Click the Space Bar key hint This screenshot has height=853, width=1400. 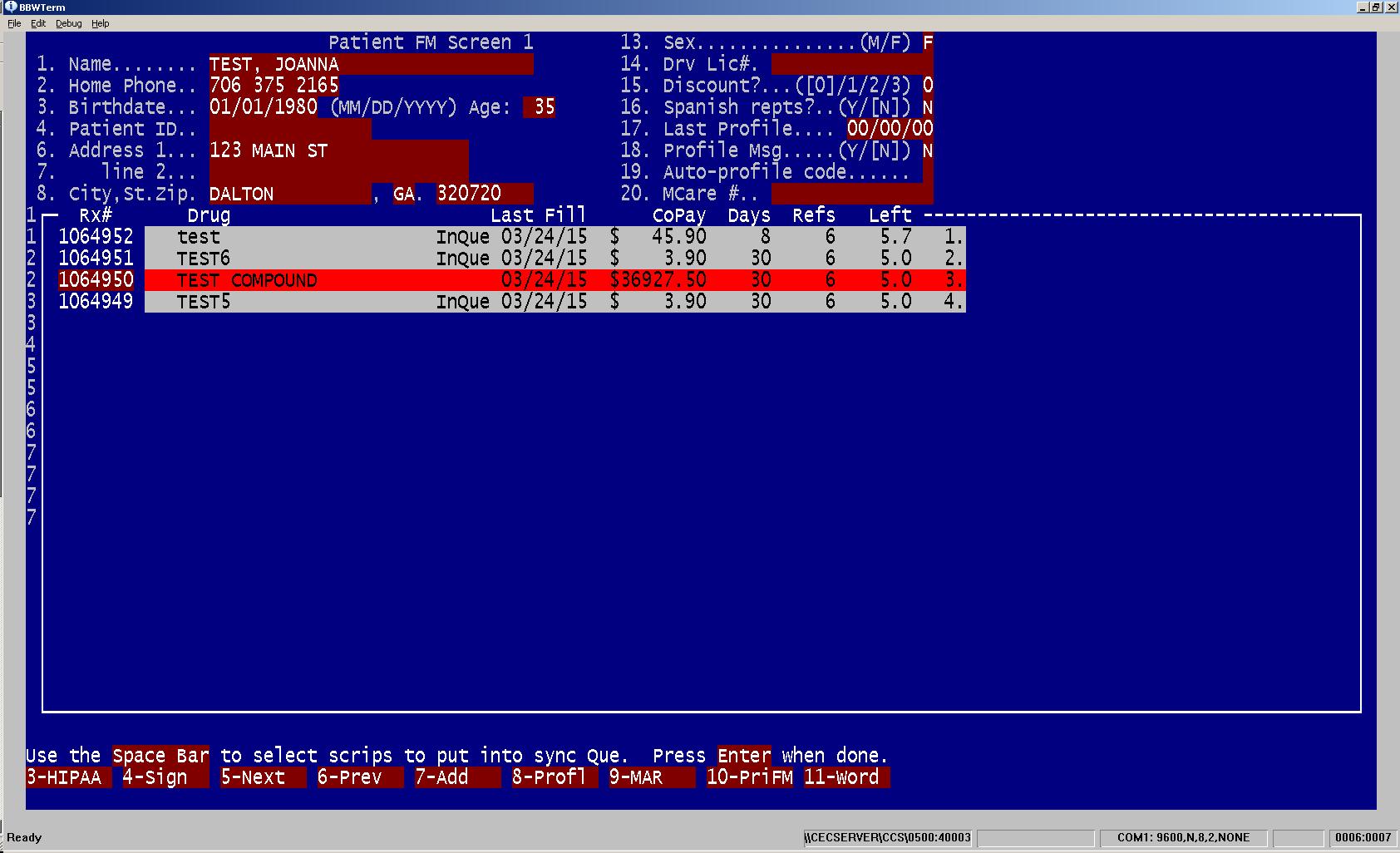click(160, 756)
